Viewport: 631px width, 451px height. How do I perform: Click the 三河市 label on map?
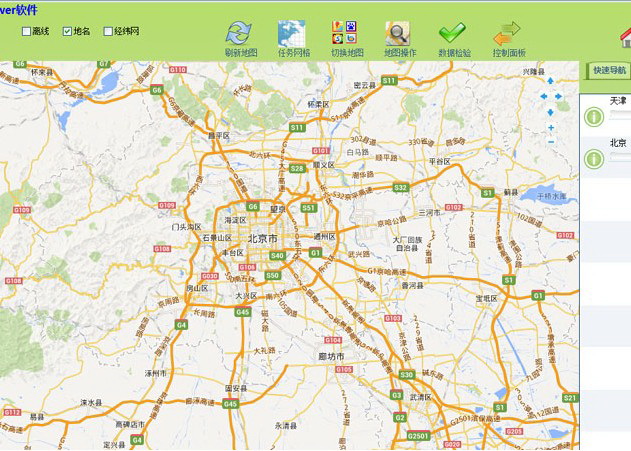click(x=429, y=212)
